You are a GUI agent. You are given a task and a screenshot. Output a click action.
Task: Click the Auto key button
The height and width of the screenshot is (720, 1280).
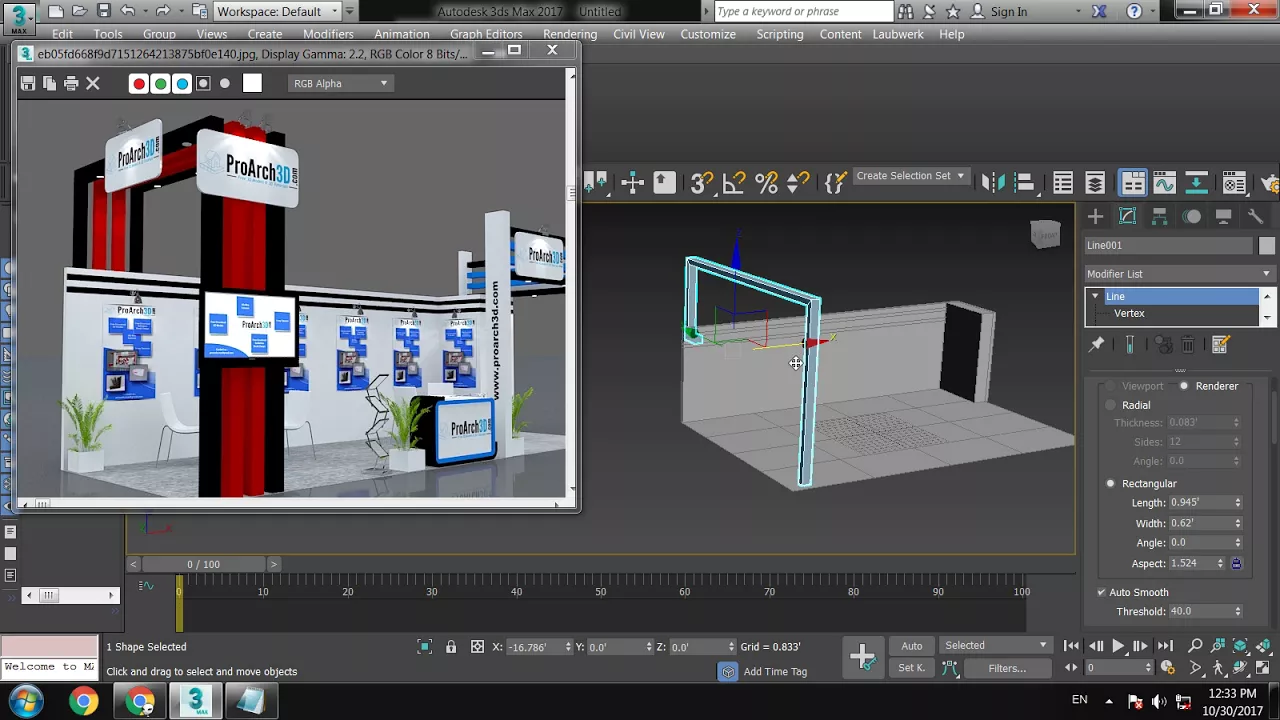tap(911, 646)
